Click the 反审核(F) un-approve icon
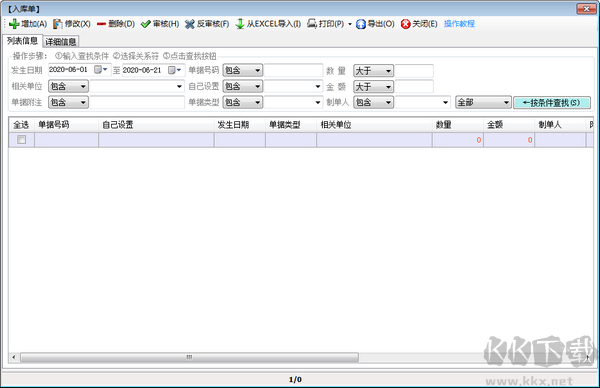 [x=190, y=24]
